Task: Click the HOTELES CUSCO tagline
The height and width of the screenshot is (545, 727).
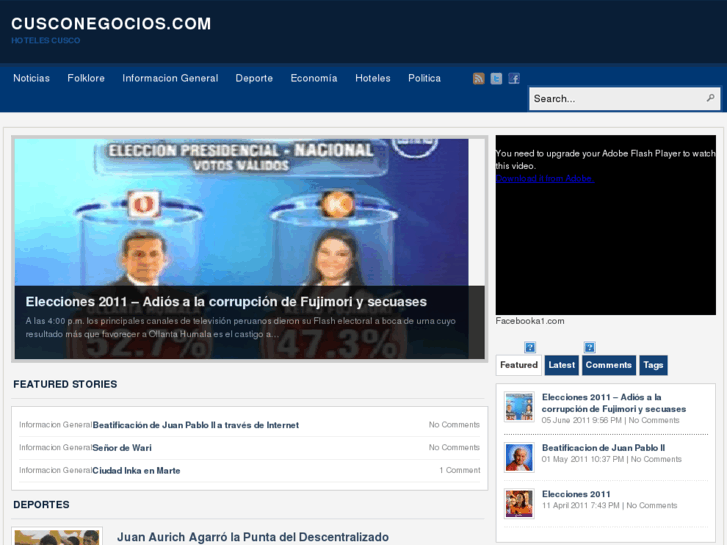Action: [45, 40]
